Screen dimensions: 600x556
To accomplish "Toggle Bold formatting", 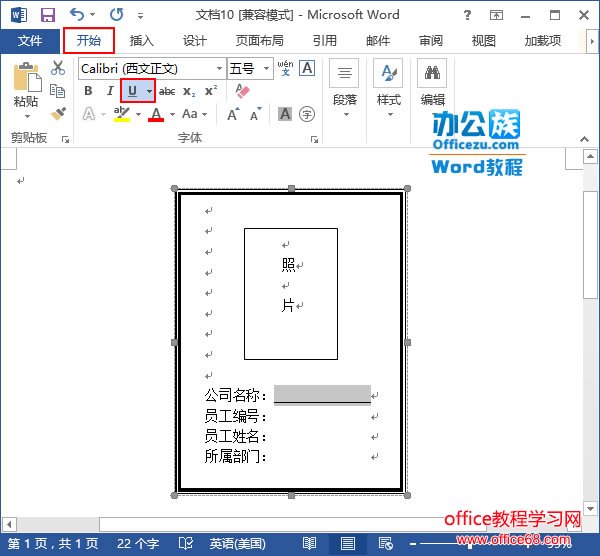I will (x=88, y=91).
